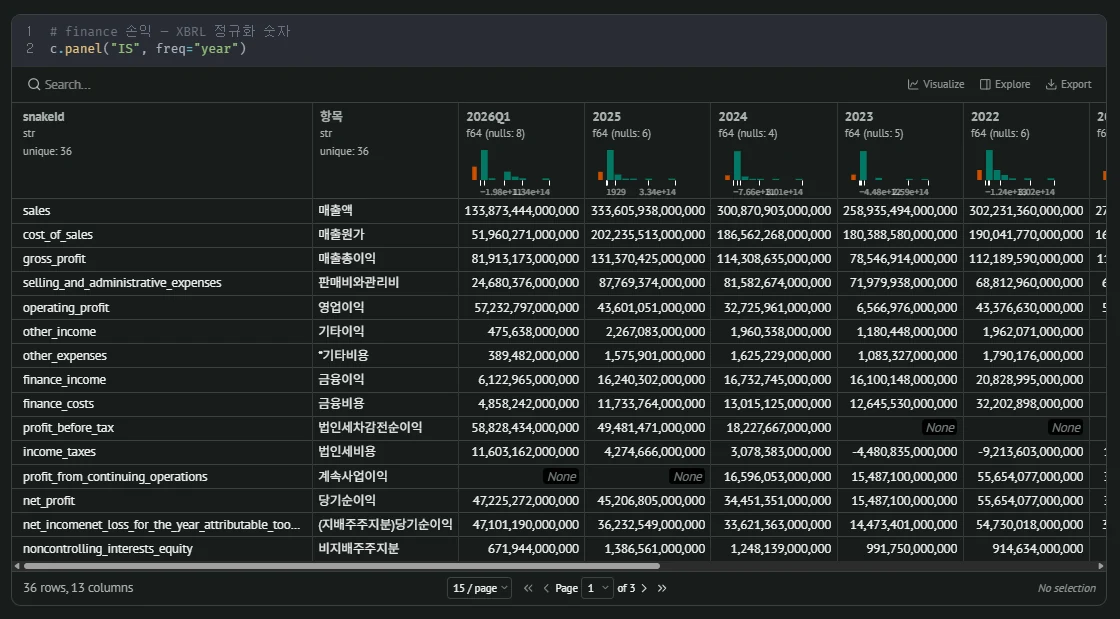
Task: Focus the Search... input field
Action: pos(68,84)
